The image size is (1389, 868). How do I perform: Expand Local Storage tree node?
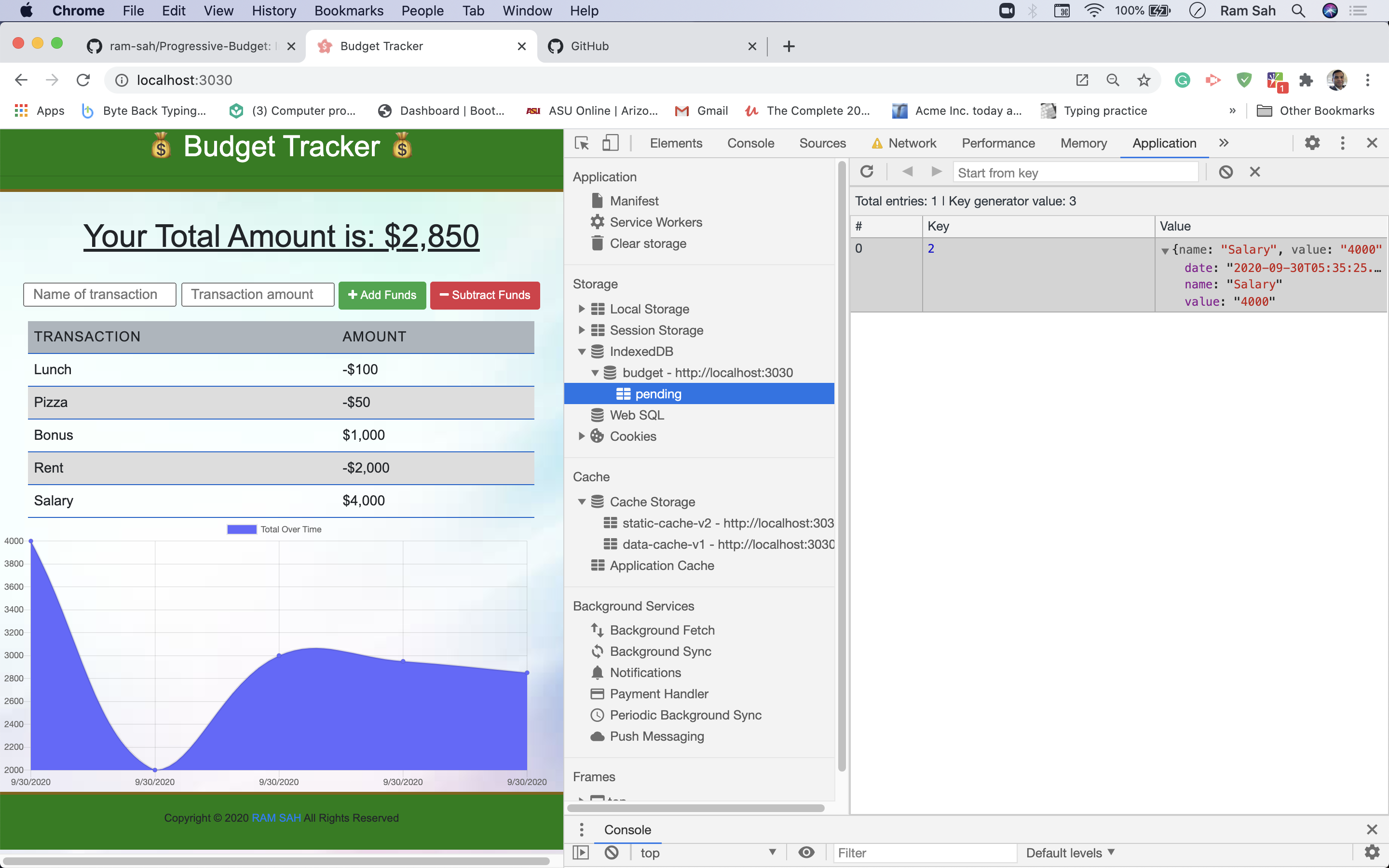pyautogui.click(x=582, y=309)
